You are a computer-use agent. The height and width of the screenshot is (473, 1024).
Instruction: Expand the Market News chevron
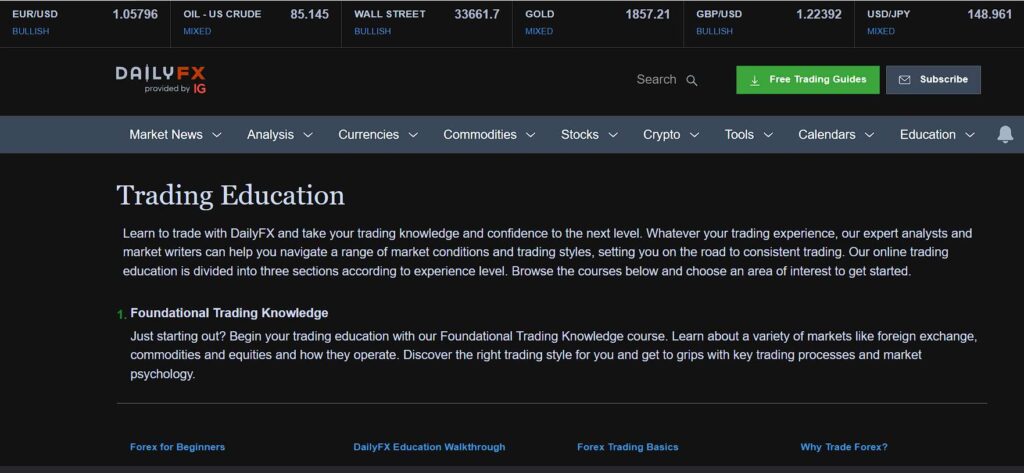tap(216, 135)
